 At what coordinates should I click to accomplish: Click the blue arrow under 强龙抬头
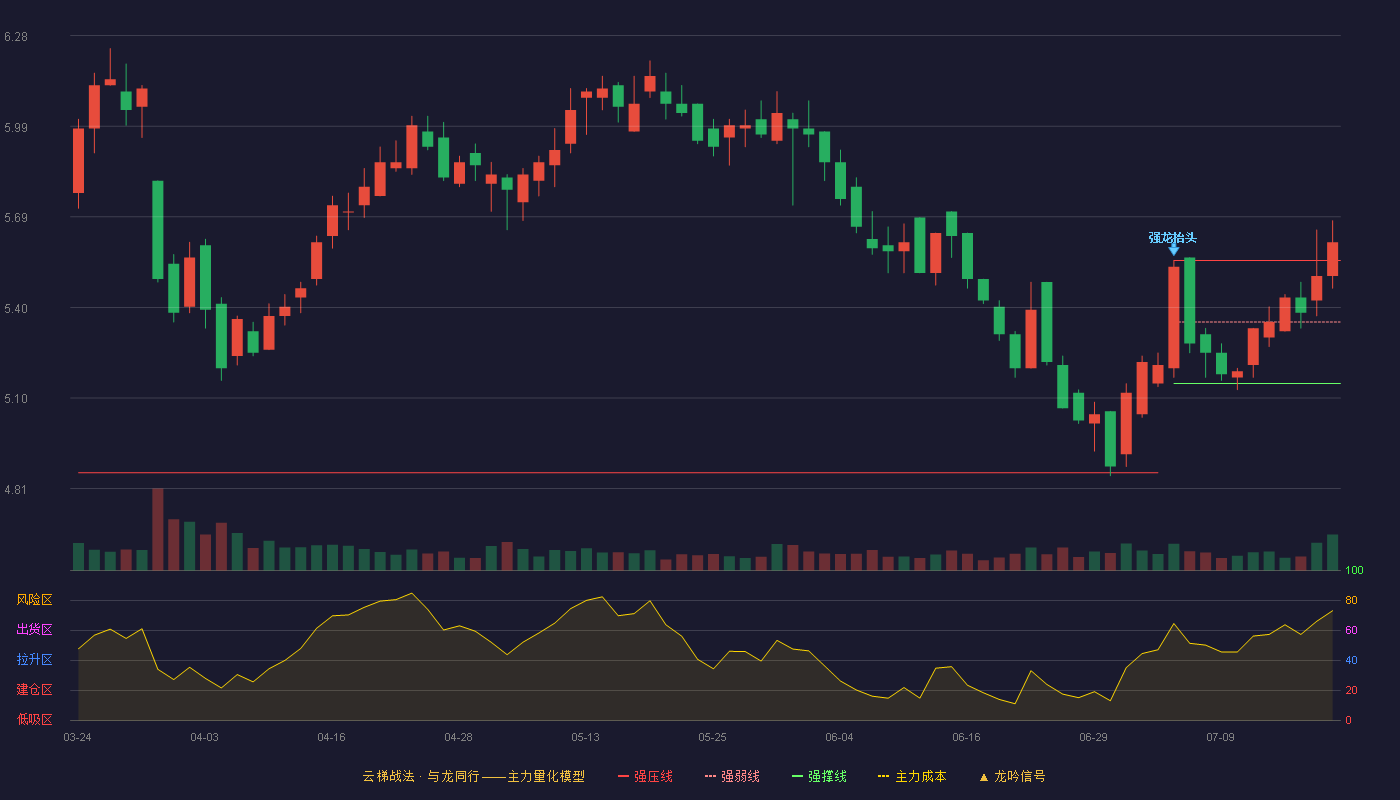pos(1174,249)
